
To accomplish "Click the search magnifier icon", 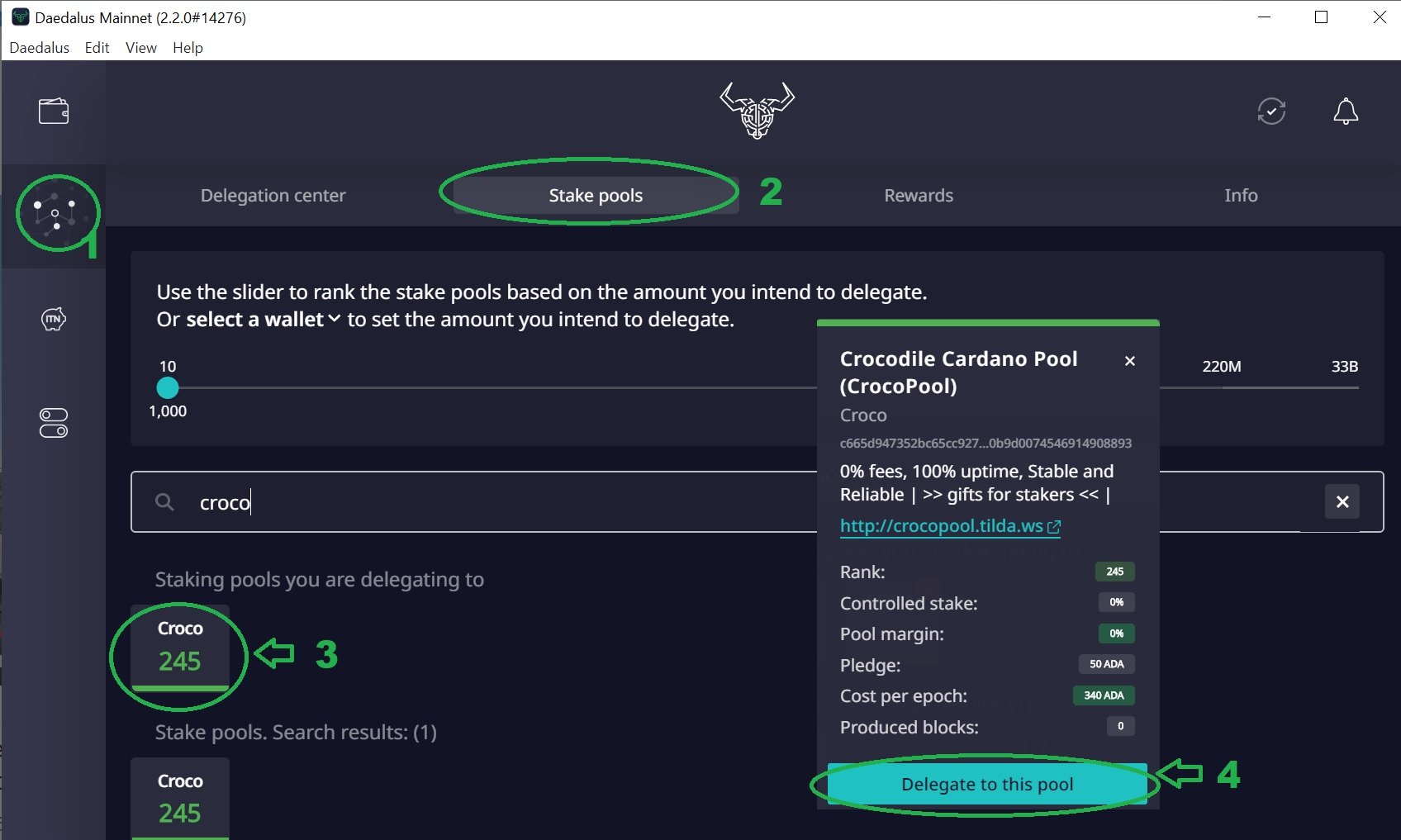I will tap(164, 502).
